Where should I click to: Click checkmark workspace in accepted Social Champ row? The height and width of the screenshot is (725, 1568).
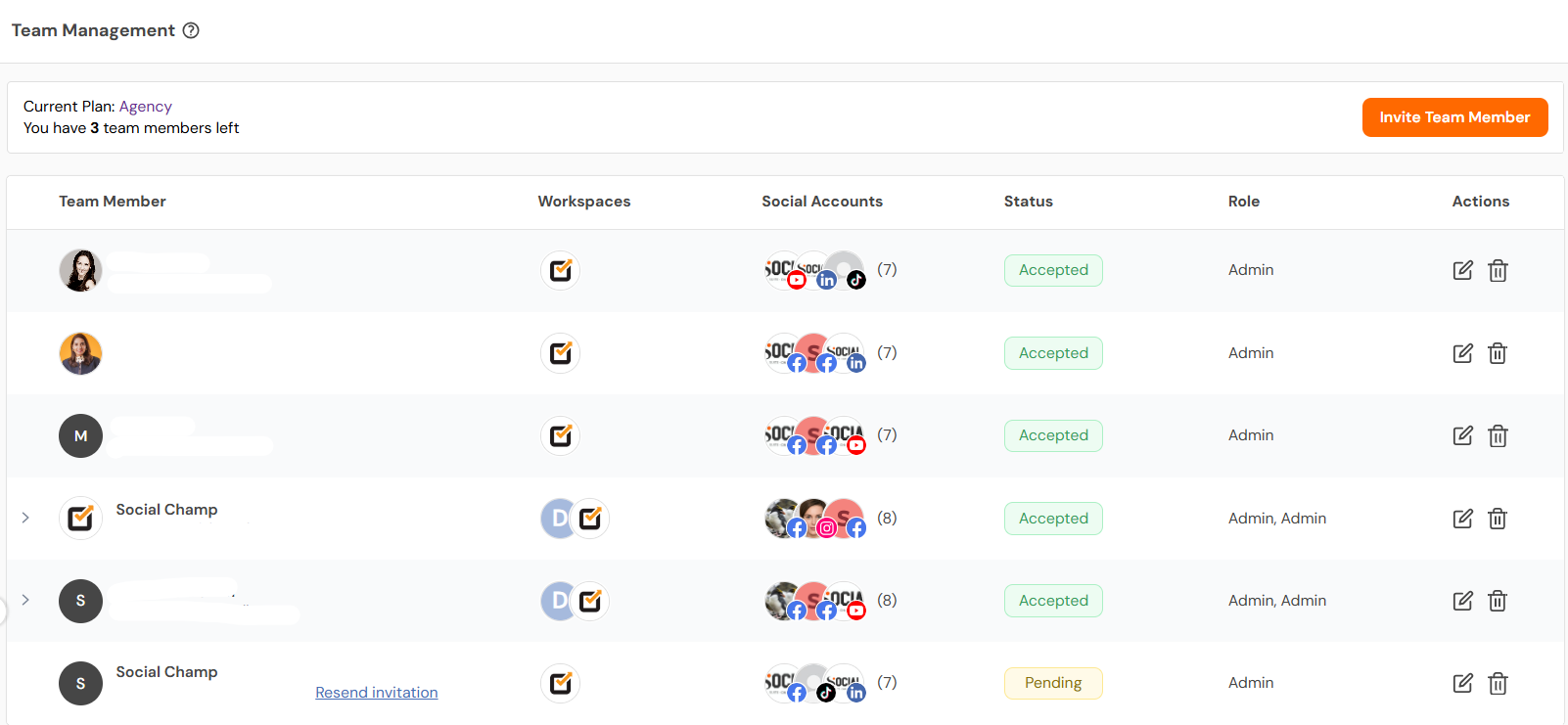(590, 519)
